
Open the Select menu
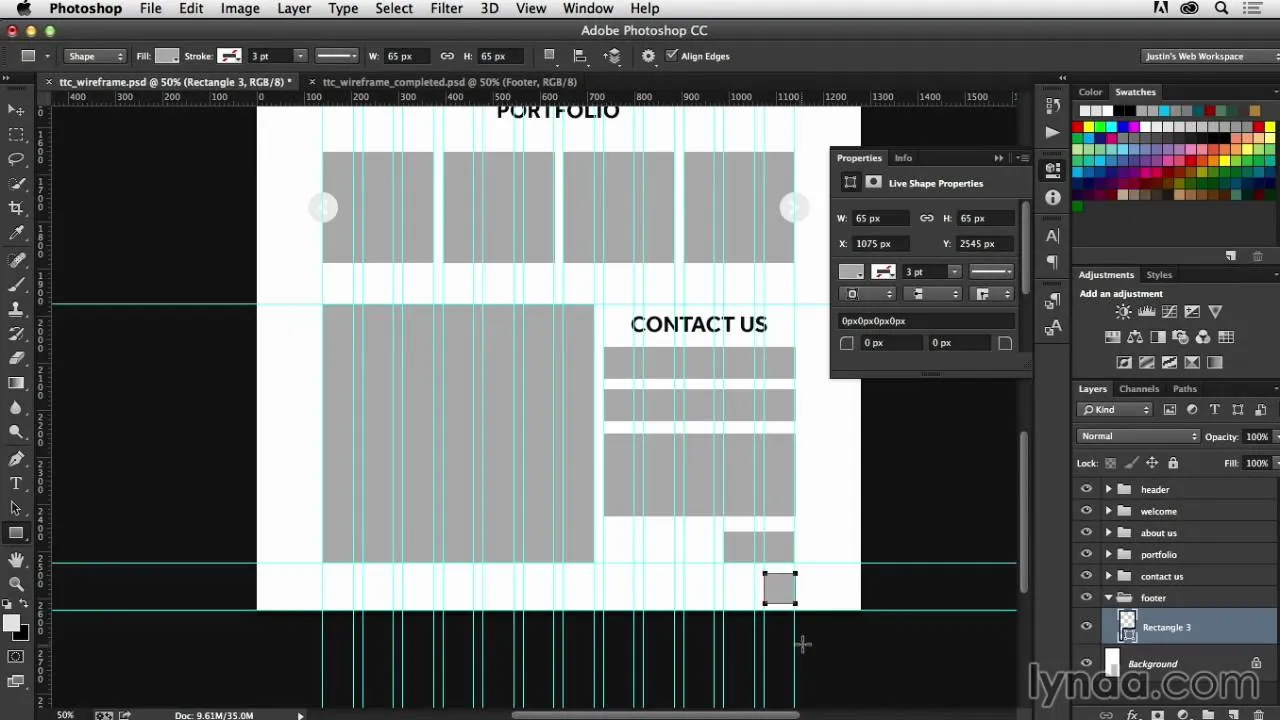[x=393, y=8]
